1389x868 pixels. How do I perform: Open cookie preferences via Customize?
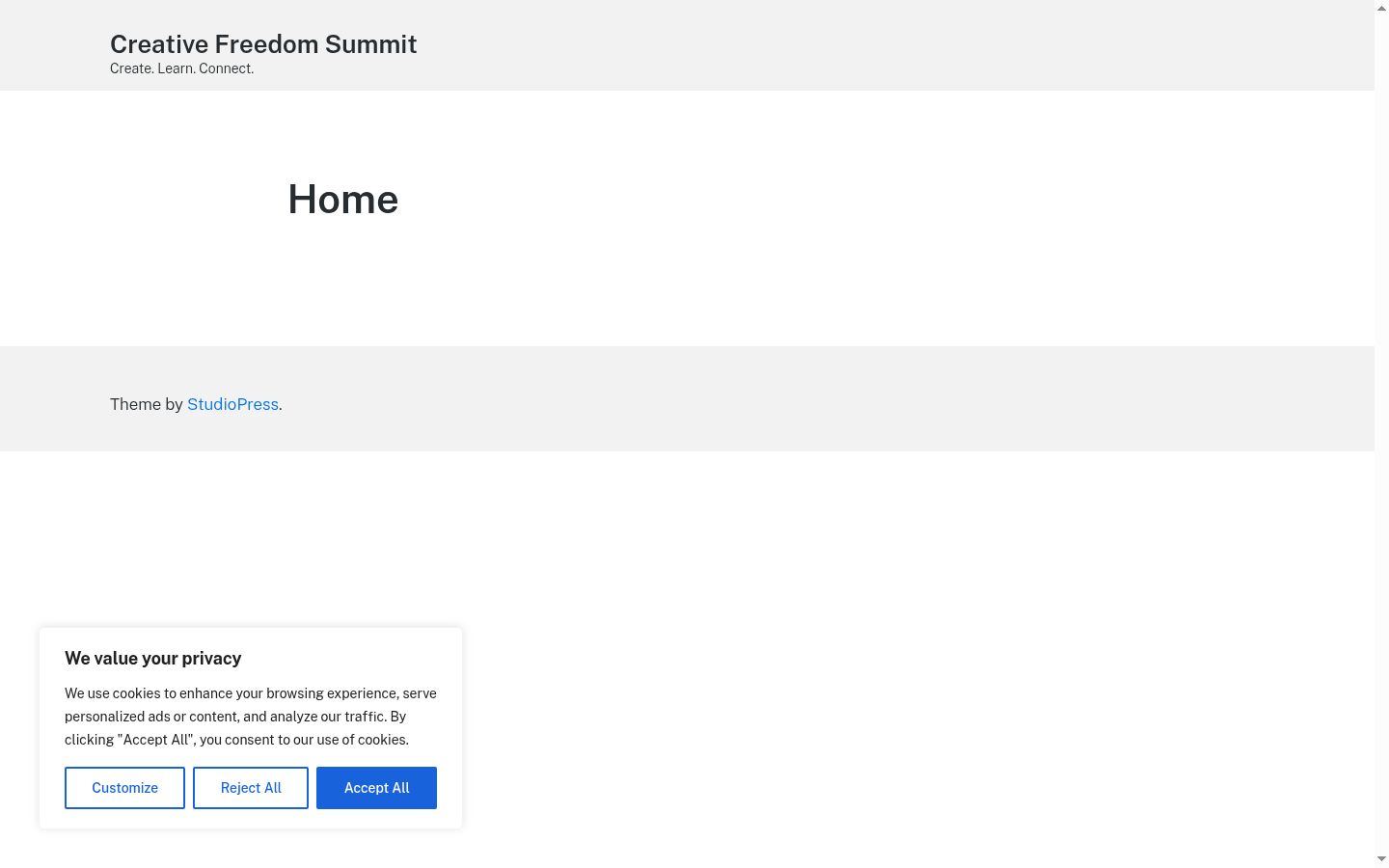(x=124, y=788)
